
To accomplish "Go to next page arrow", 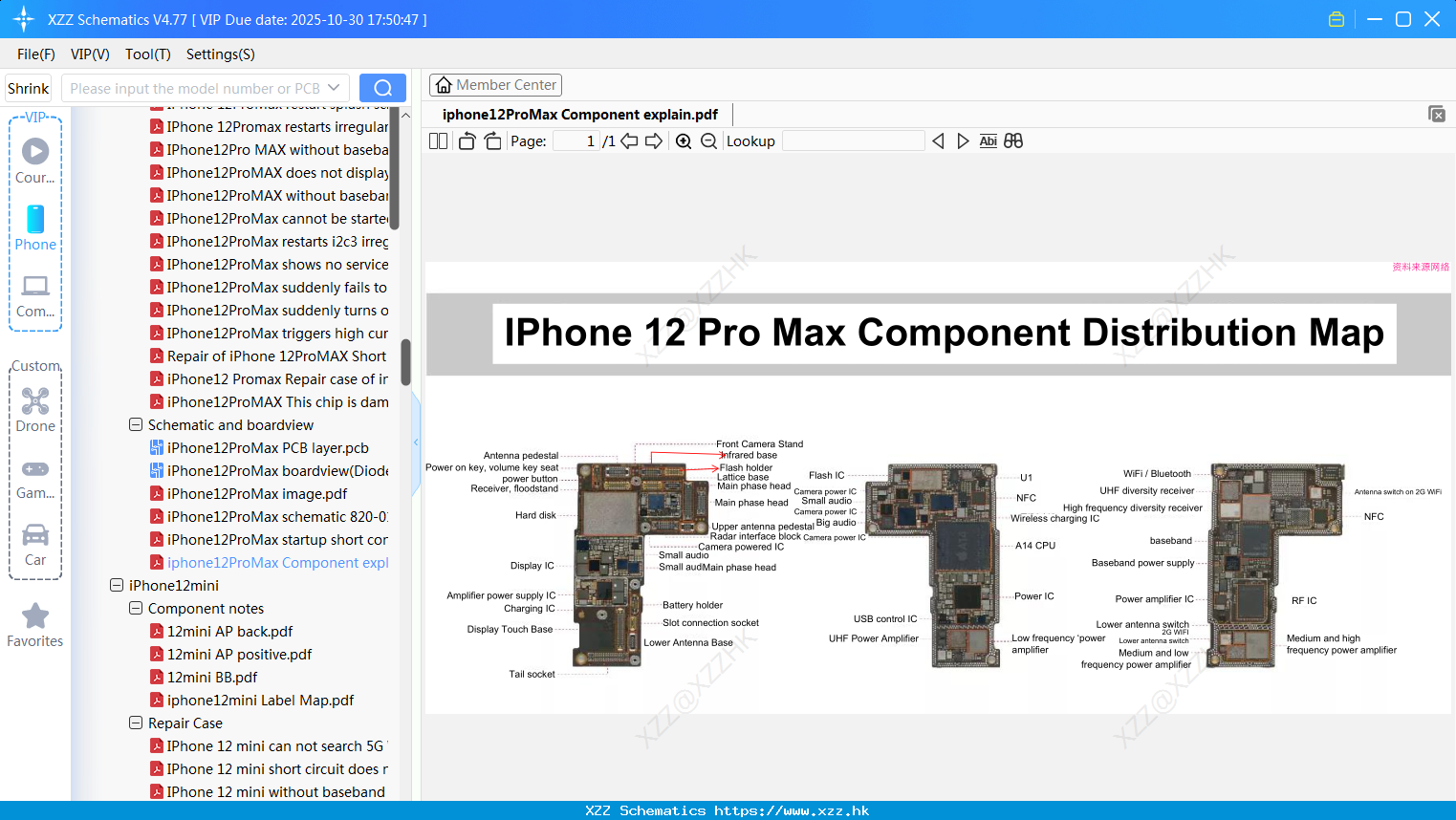I will (x=654, y=141).
